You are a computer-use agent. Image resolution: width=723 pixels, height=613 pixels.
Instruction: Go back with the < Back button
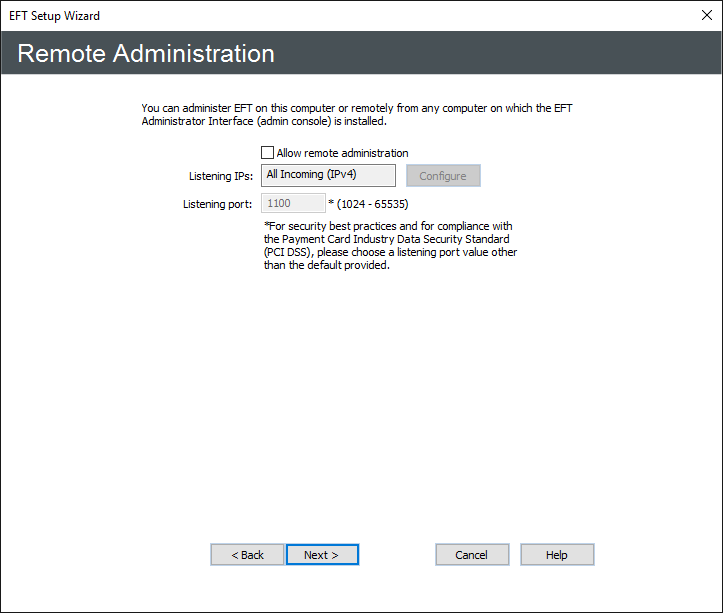click(247, 555)
